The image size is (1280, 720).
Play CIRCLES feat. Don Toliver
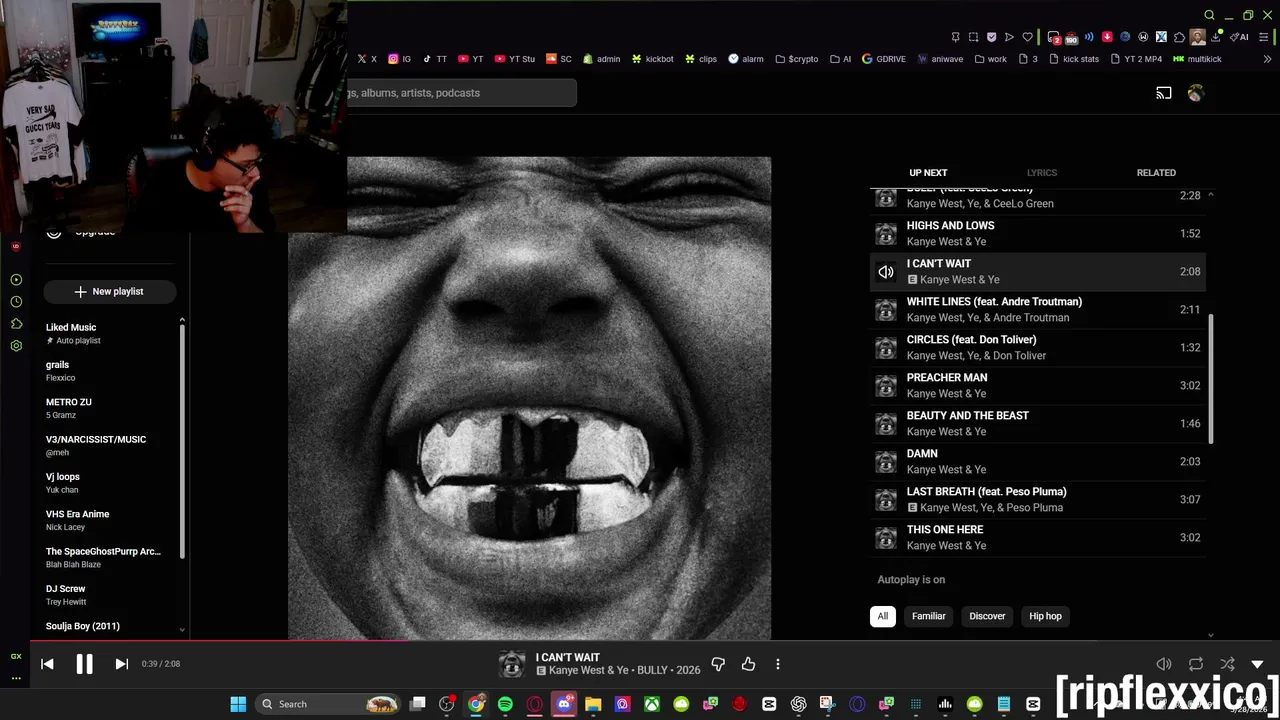[x=1038, y=347]
